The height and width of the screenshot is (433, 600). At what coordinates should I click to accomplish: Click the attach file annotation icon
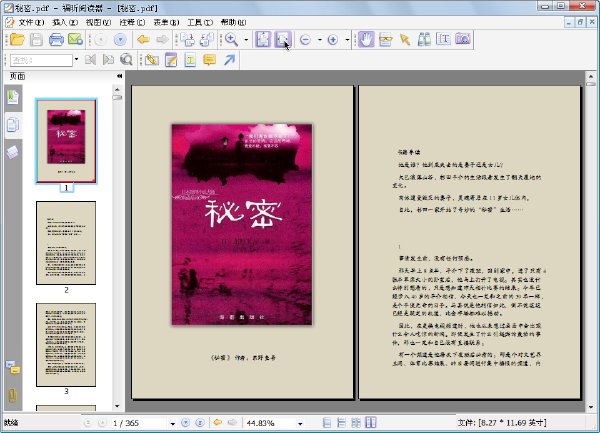coord(152,60)
